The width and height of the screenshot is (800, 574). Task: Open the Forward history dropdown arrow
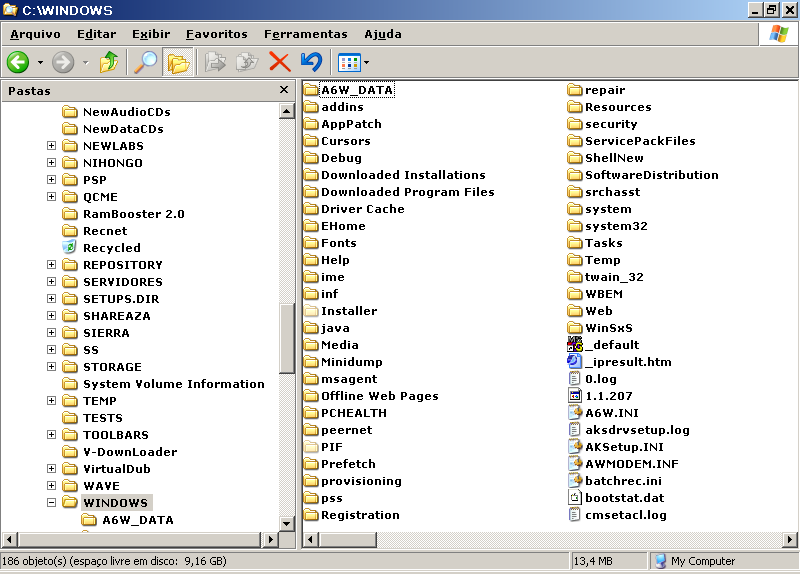(86, 63)
